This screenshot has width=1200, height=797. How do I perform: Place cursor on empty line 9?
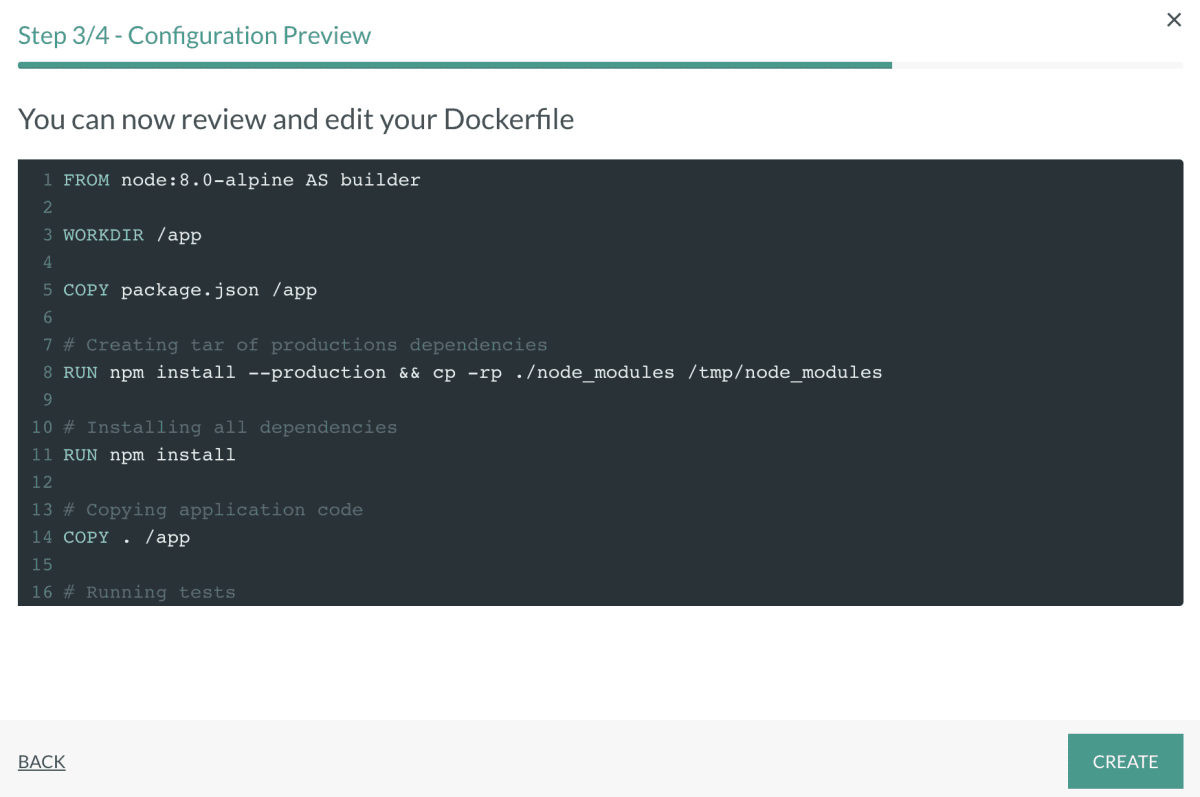click(x=620, y=400)
